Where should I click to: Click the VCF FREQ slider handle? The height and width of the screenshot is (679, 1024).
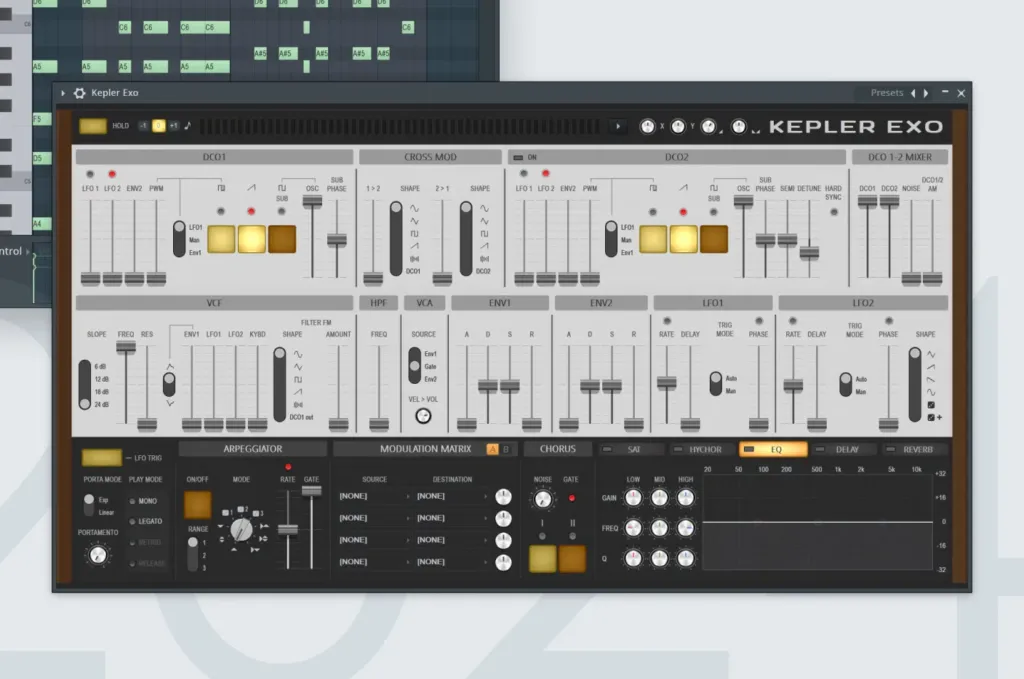pyautogui.click(x=126, y=347)
